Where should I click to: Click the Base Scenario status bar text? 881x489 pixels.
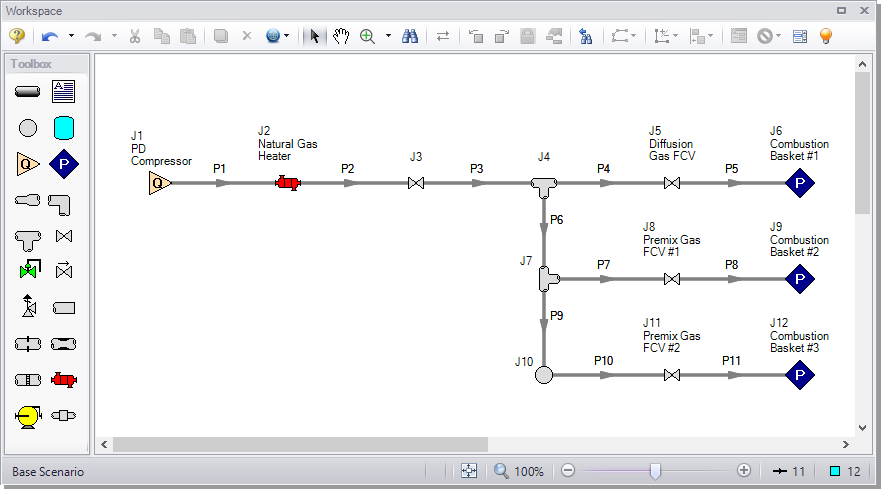pos(48,472)
